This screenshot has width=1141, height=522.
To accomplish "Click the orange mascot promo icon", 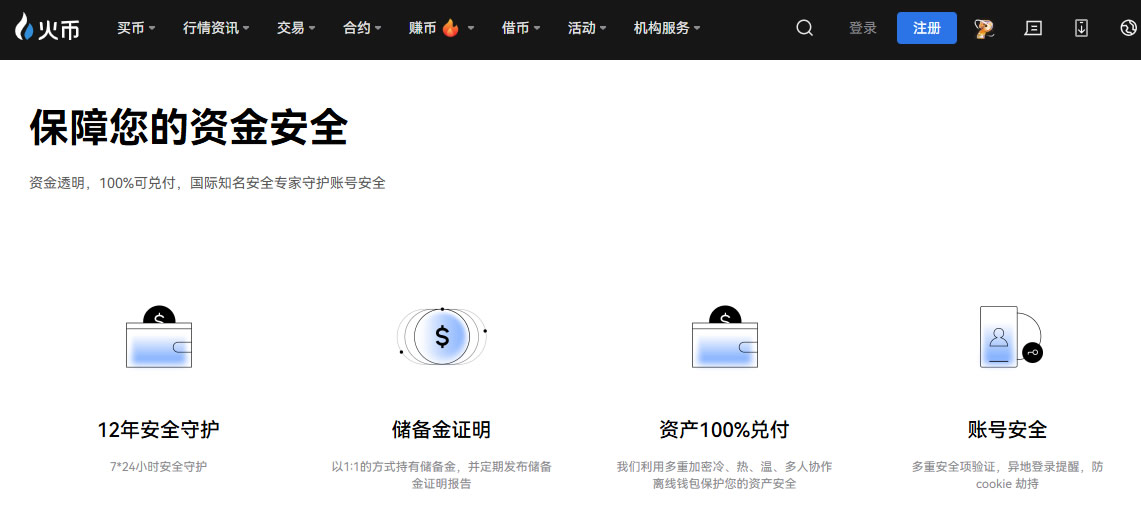I will tap(984, 28).
